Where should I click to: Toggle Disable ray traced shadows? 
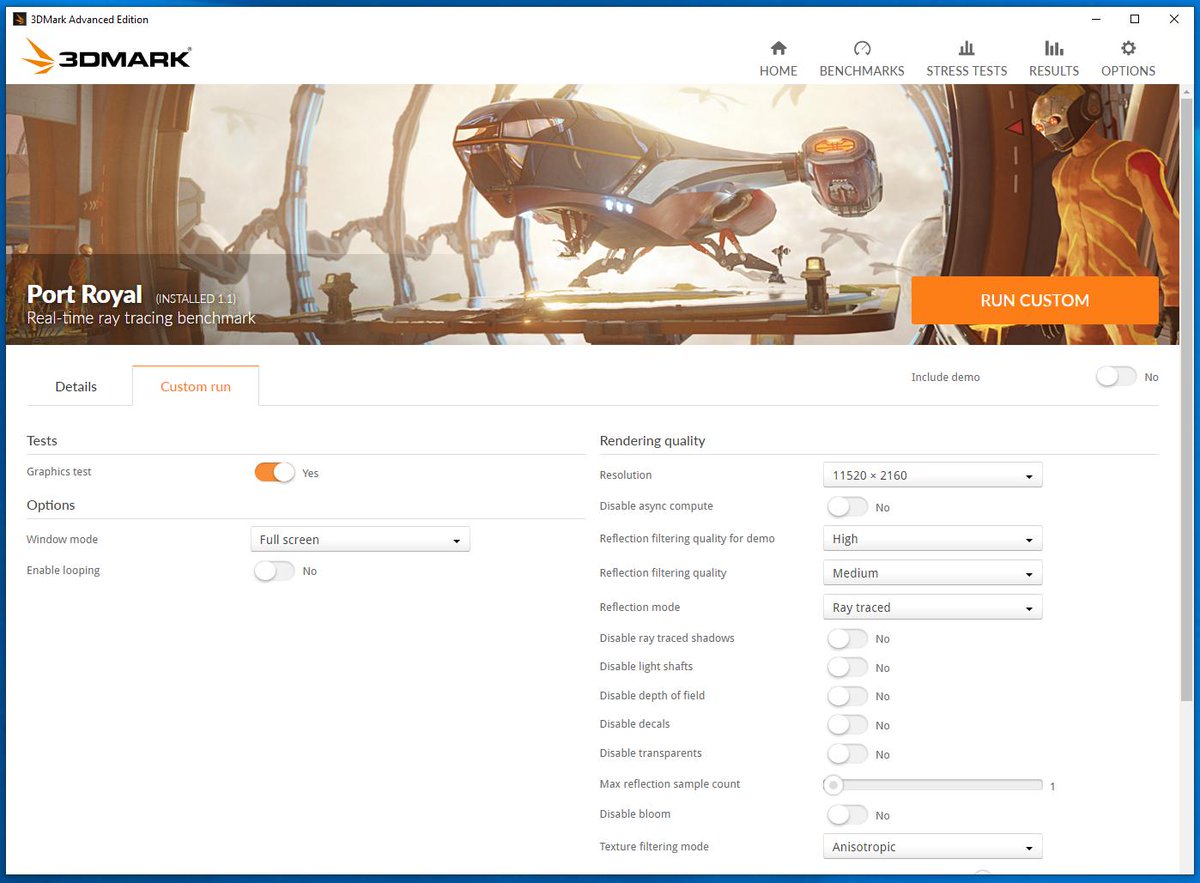(848, 638)
